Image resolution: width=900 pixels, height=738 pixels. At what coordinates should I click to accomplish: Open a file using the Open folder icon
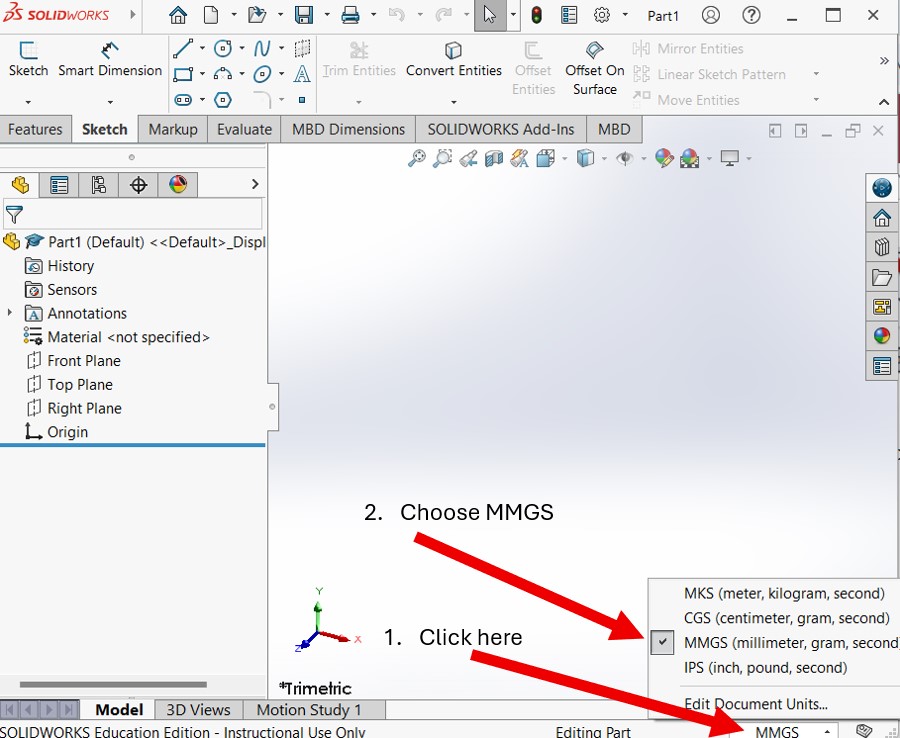(x=257, y=15)
